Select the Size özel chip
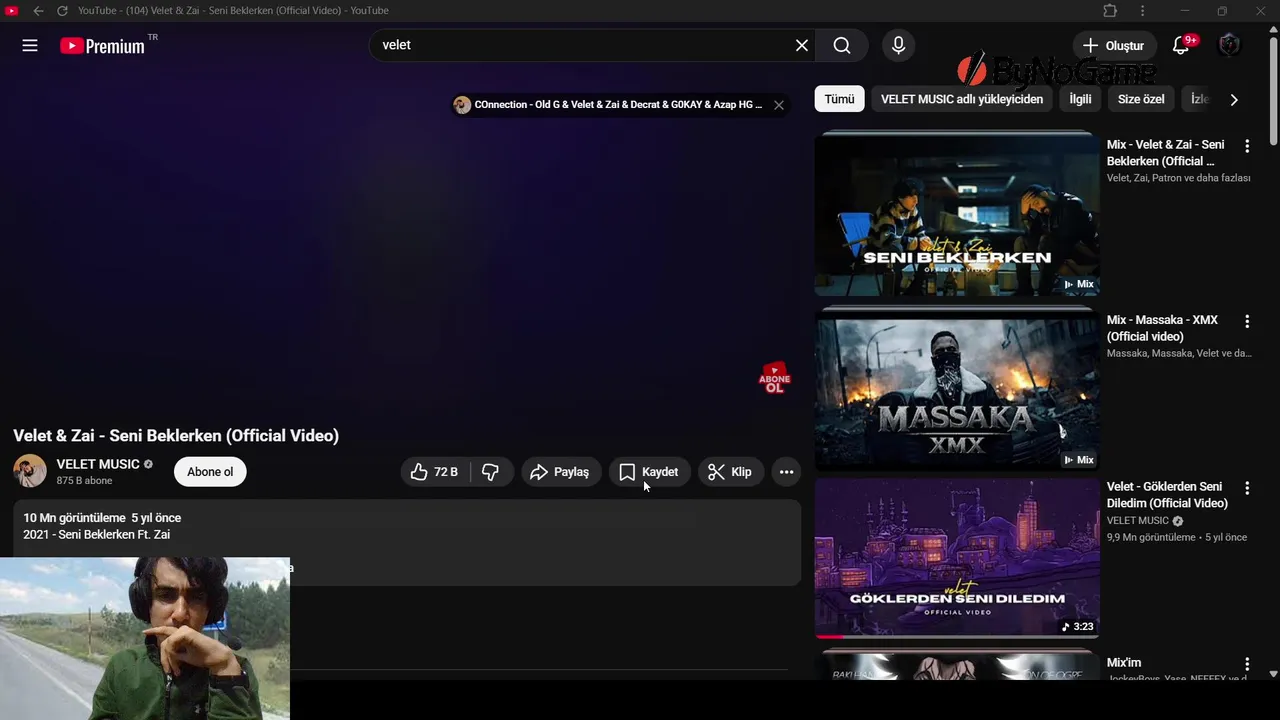1280x720 pixels. click(x=1141, y=99)
